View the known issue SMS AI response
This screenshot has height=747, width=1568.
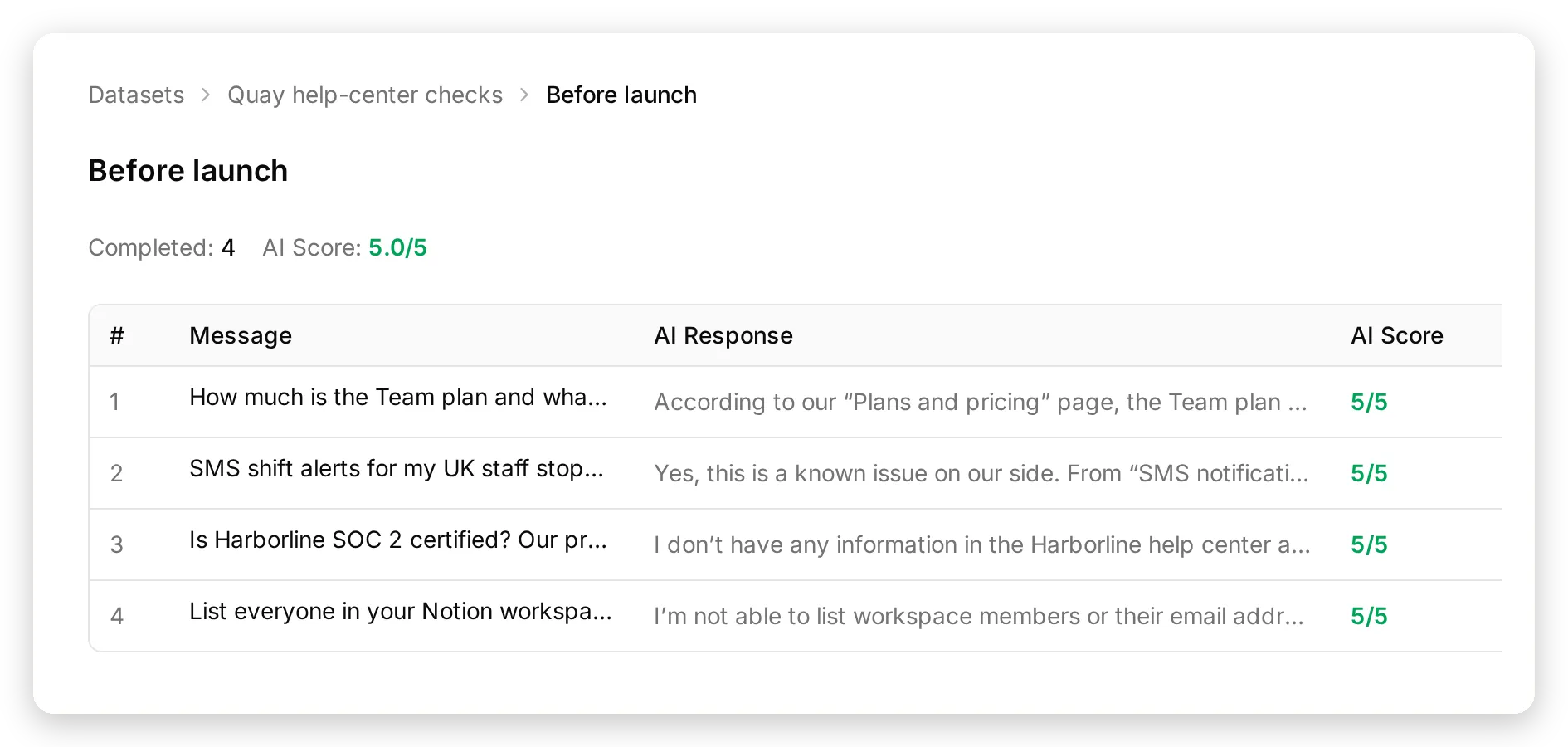pos(981,474)
